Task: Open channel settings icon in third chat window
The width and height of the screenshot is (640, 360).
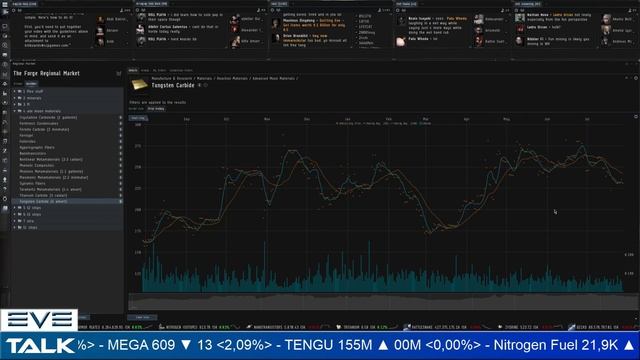Action: (273, 10)
